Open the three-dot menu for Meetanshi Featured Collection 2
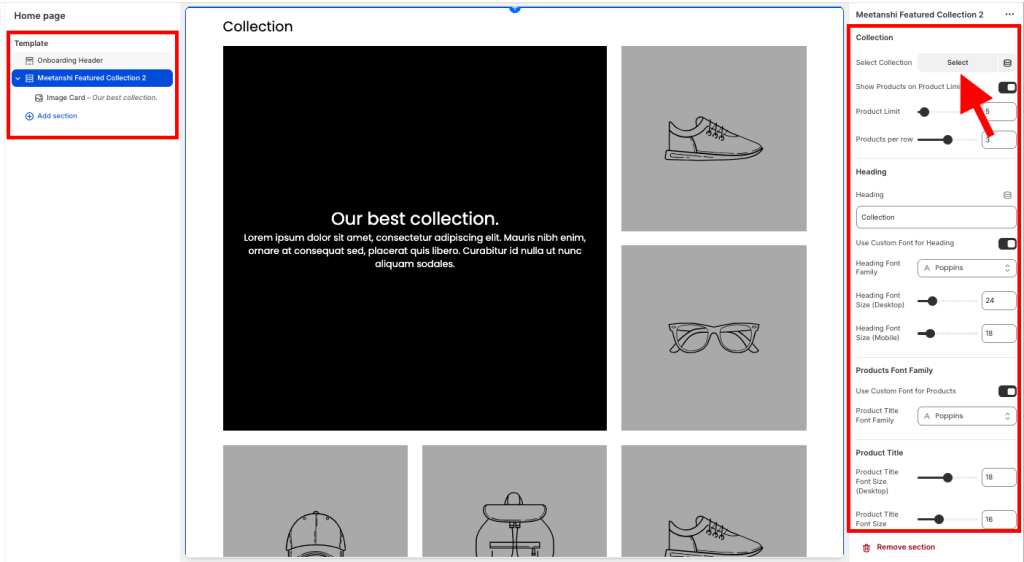1024x562 pixels. [x=1009, y=15]
